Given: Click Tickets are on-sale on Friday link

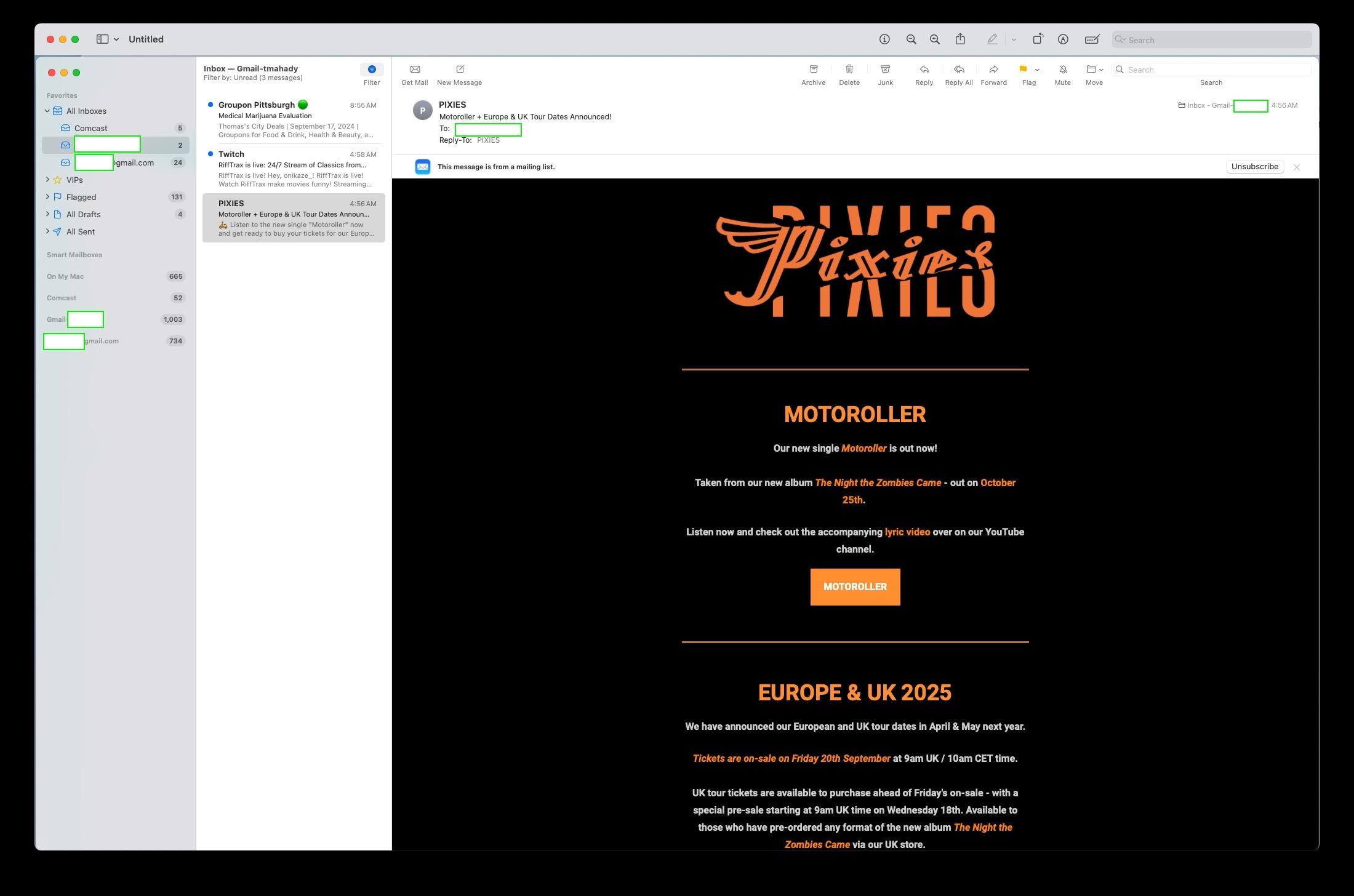Looking at the screenshot, I should coord(791,758).
